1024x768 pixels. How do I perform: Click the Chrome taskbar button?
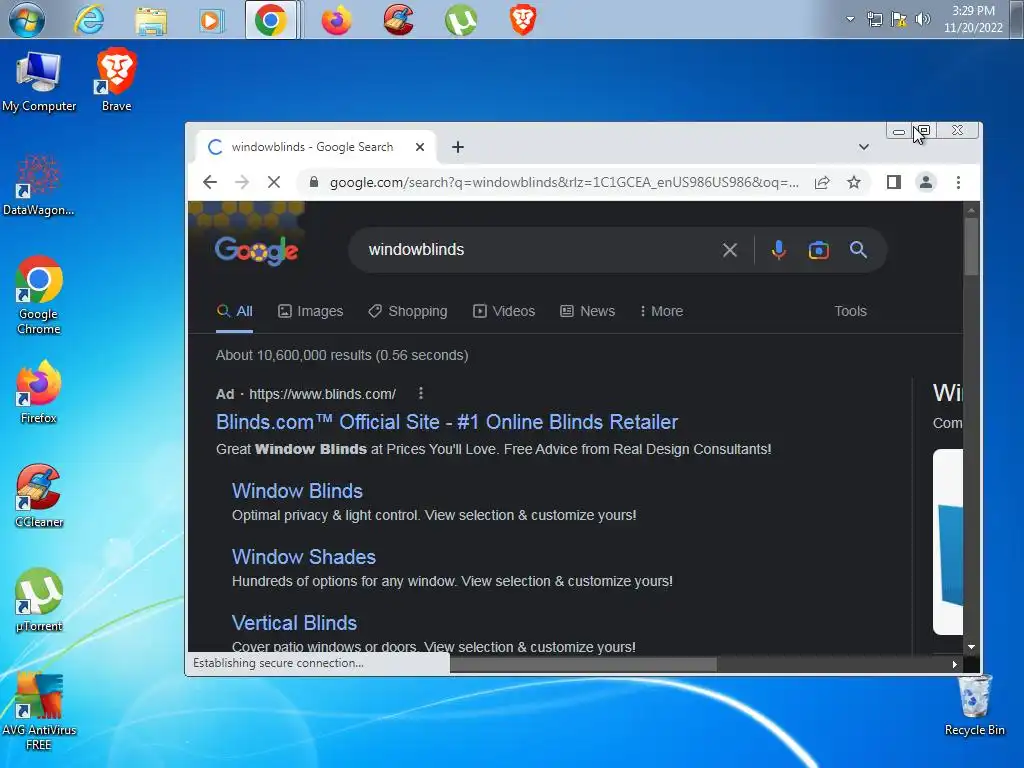(271, 20)
